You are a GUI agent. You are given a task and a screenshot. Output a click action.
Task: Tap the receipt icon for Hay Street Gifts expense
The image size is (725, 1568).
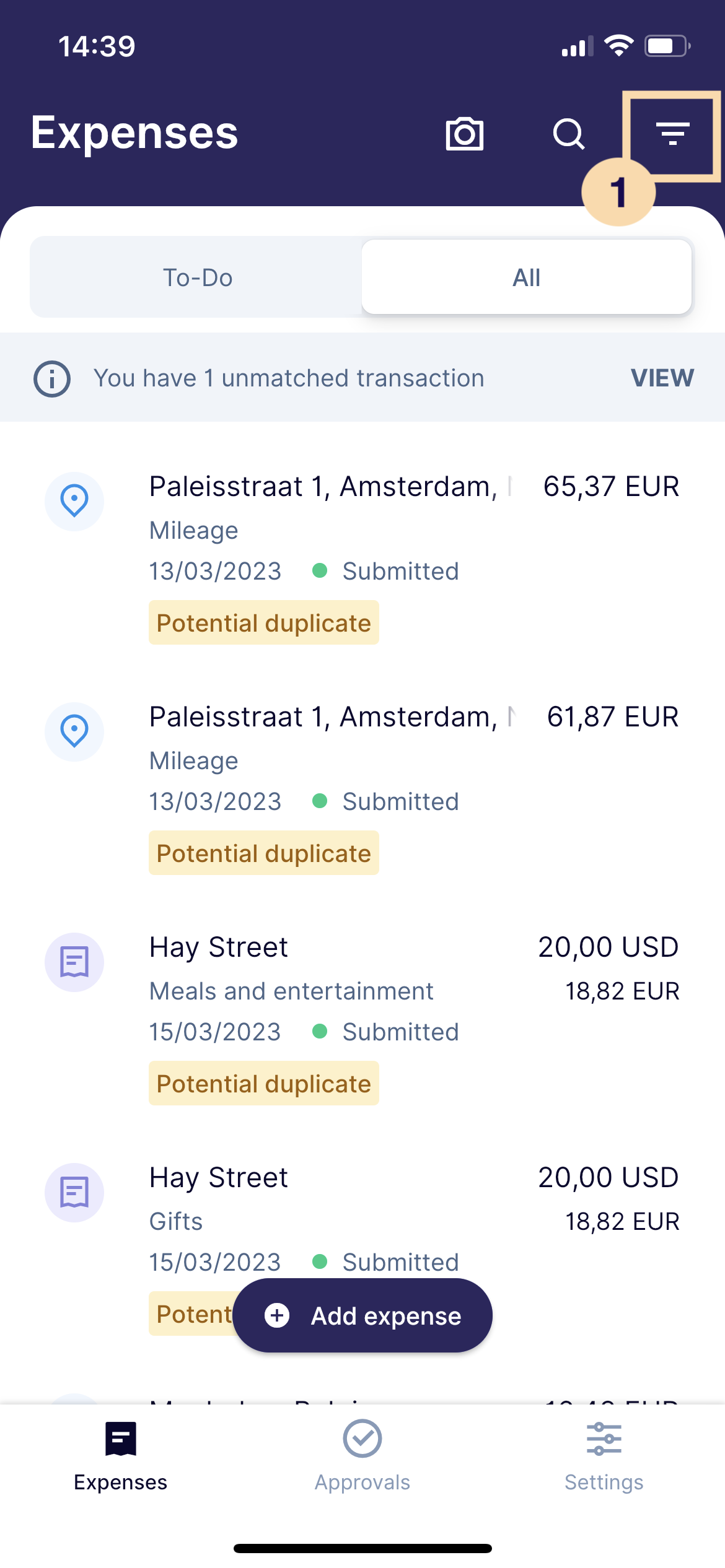[x=74, y=1192]
